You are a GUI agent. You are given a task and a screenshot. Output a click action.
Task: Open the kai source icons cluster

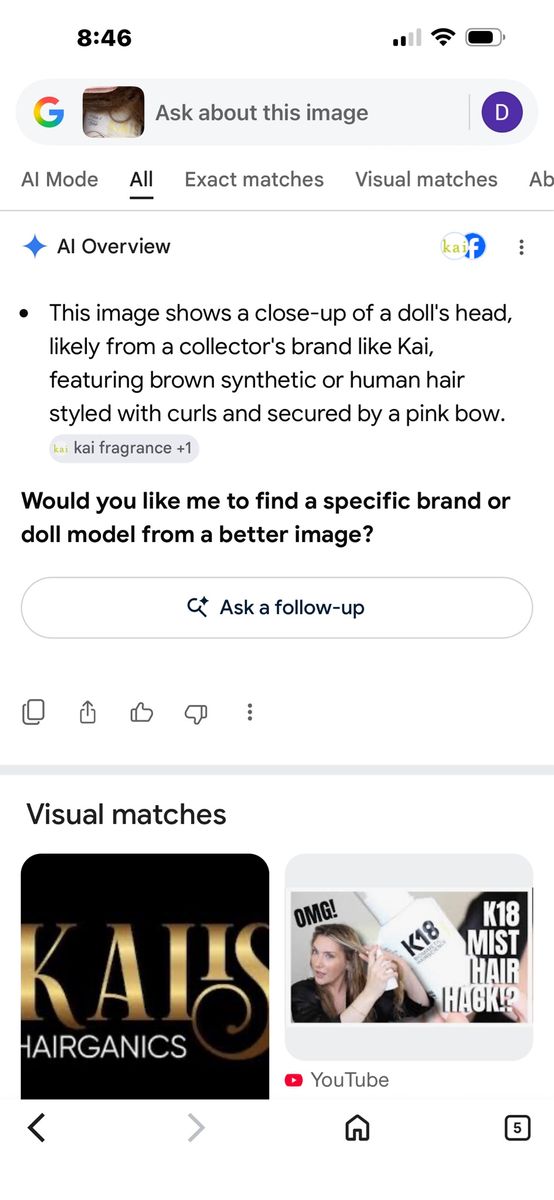[463, 246]
